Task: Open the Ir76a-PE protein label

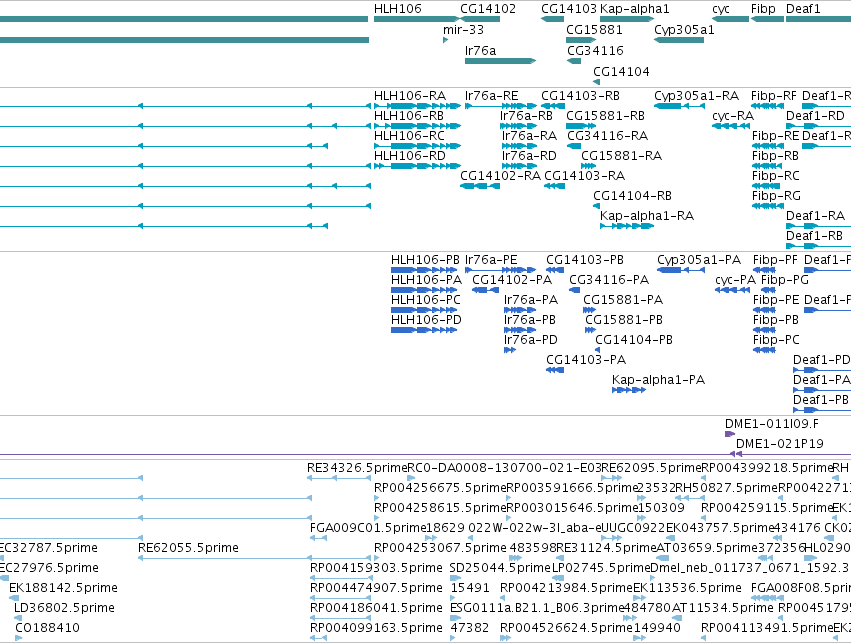Action: click(x=491, y=260)
